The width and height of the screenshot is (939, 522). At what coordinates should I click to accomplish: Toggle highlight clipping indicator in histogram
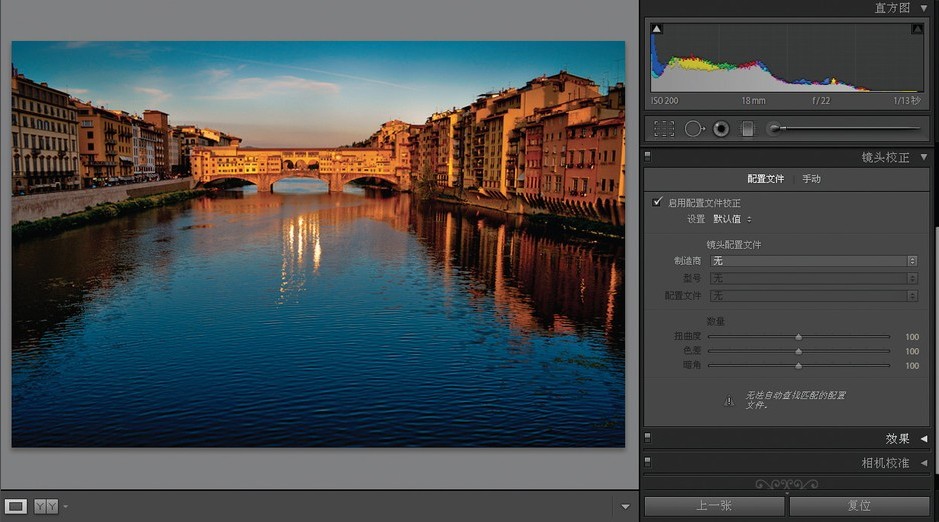point(917,29)
